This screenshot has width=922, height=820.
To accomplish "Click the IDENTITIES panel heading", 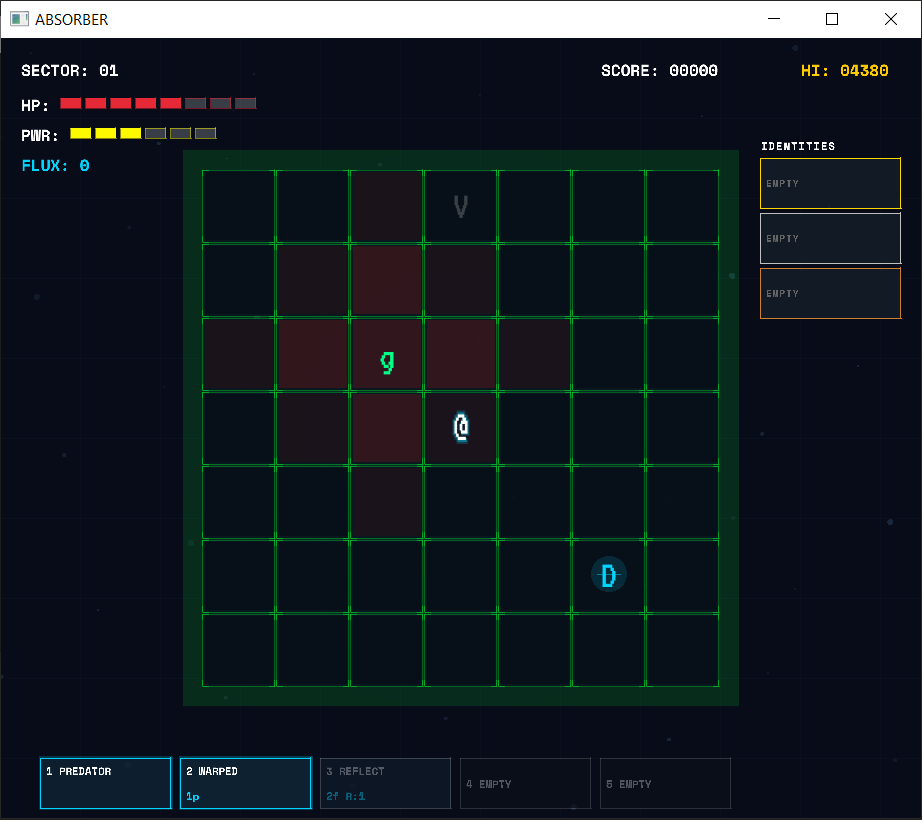I will (798, 146).
